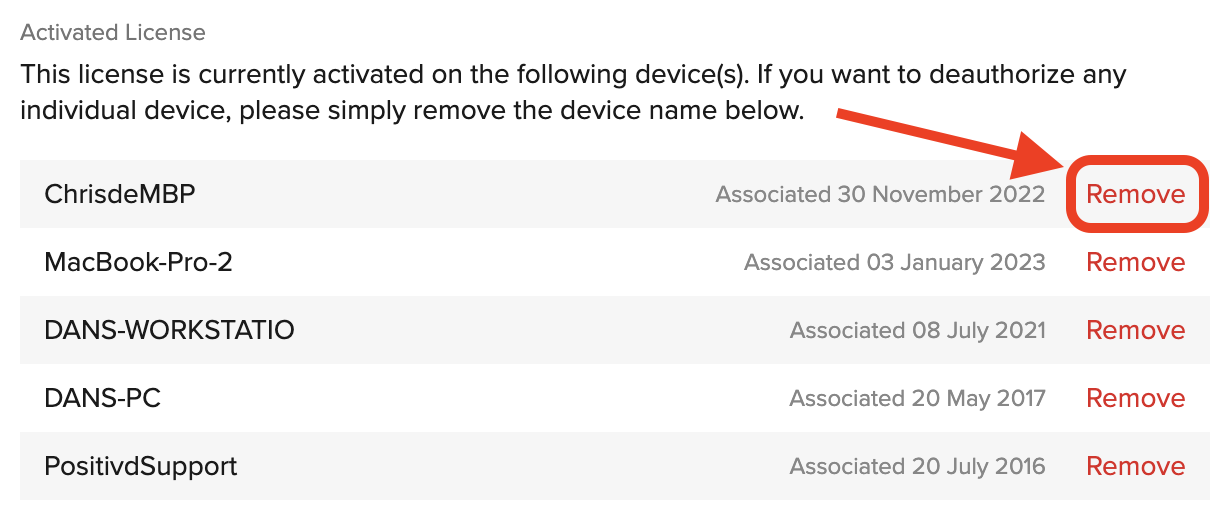Select the MacBook-Pro-2 device name

[139, 262]
